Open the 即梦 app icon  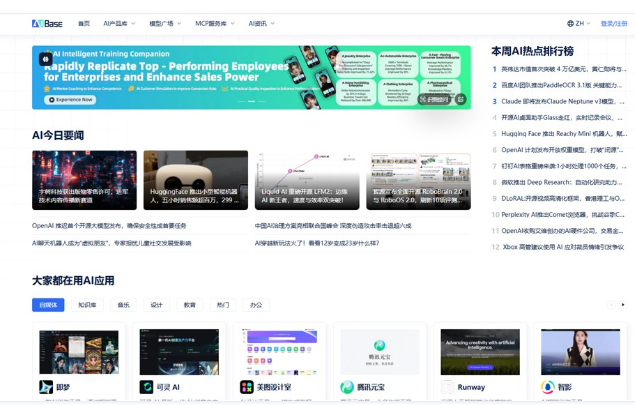pos(46,387)
